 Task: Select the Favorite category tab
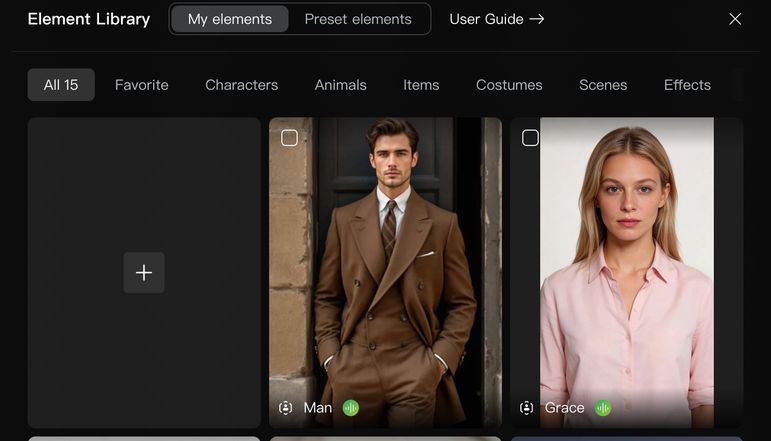[142, 85]
